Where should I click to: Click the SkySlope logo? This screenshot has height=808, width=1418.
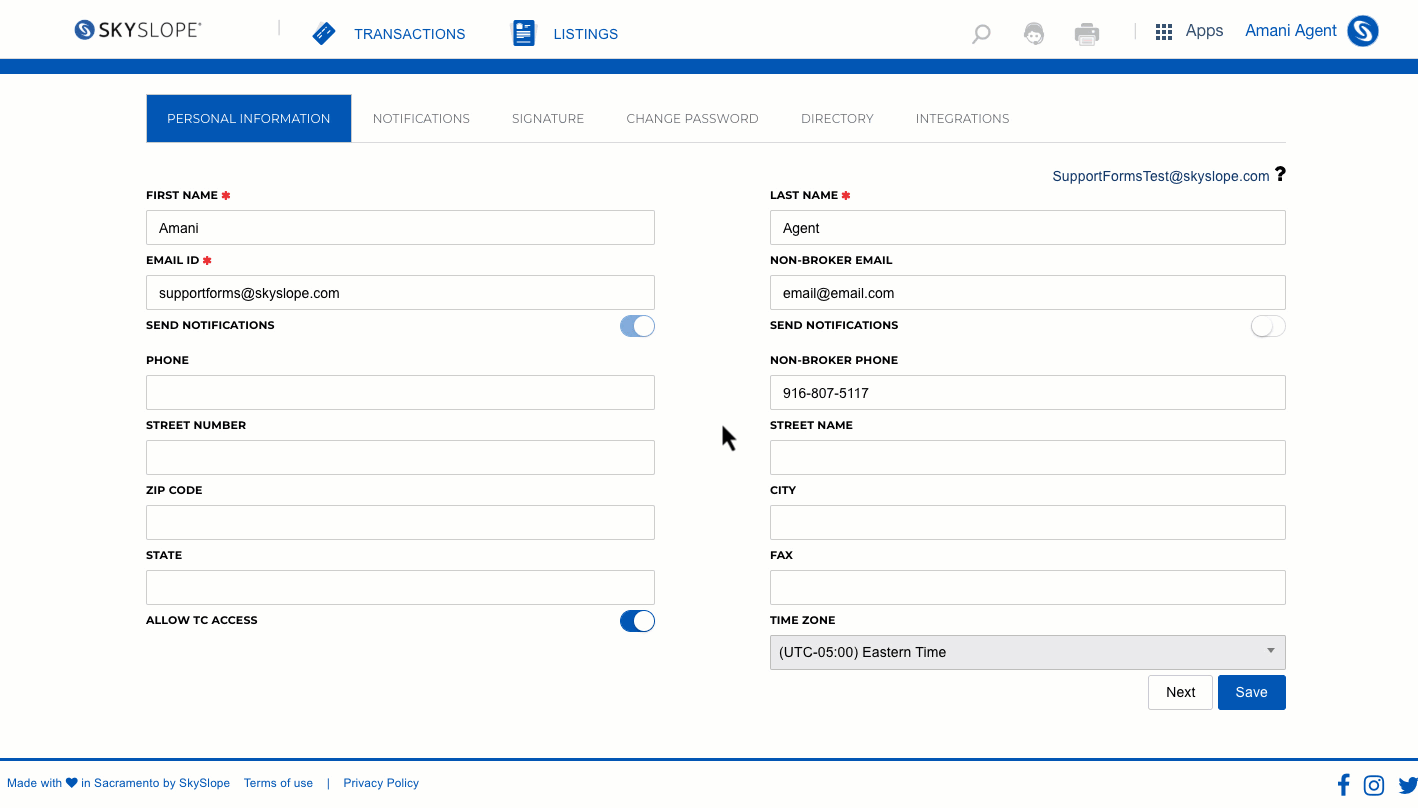[138, 30]
